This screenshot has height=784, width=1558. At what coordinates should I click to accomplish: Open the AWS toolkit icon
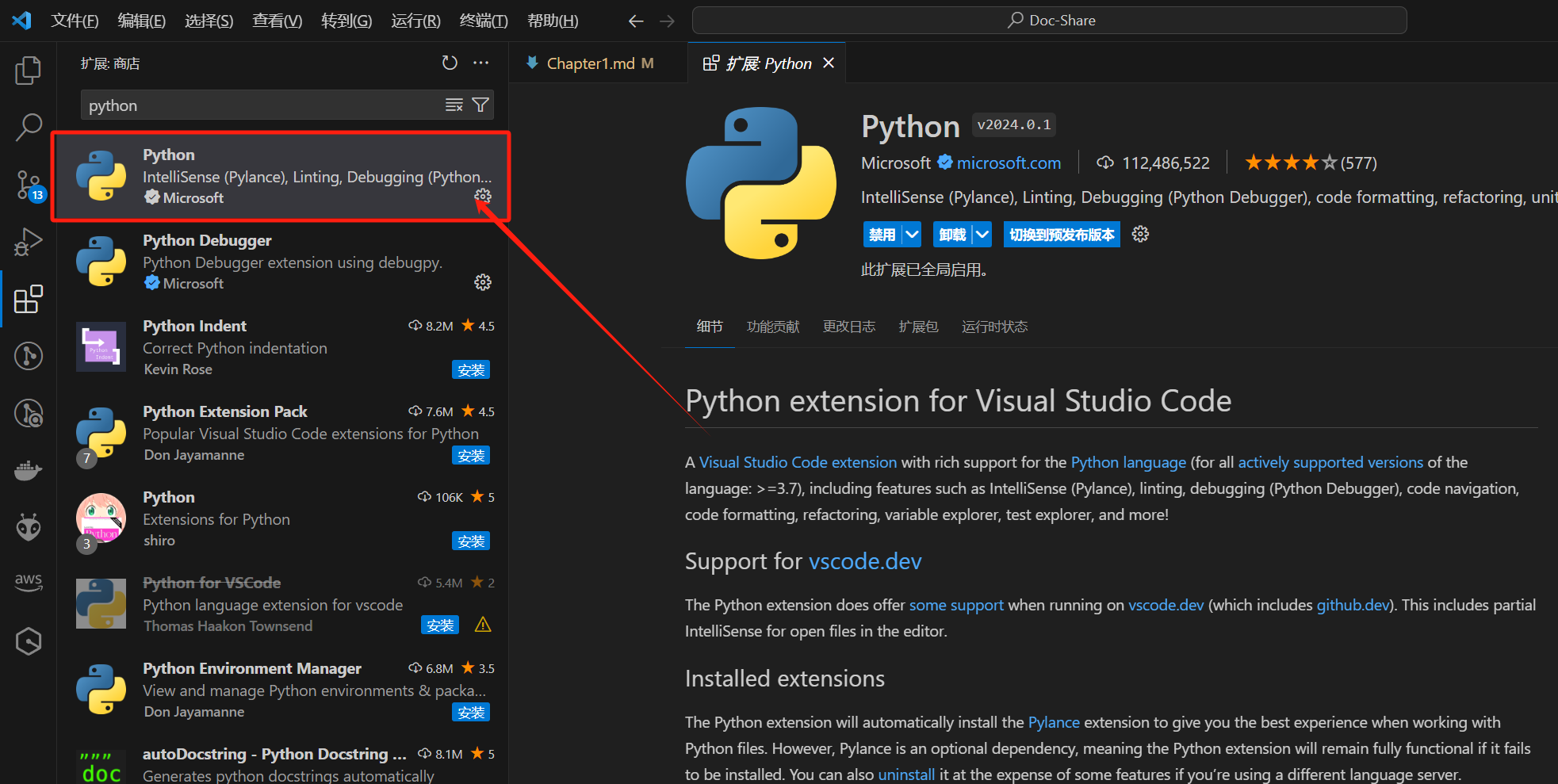point(28,581)
